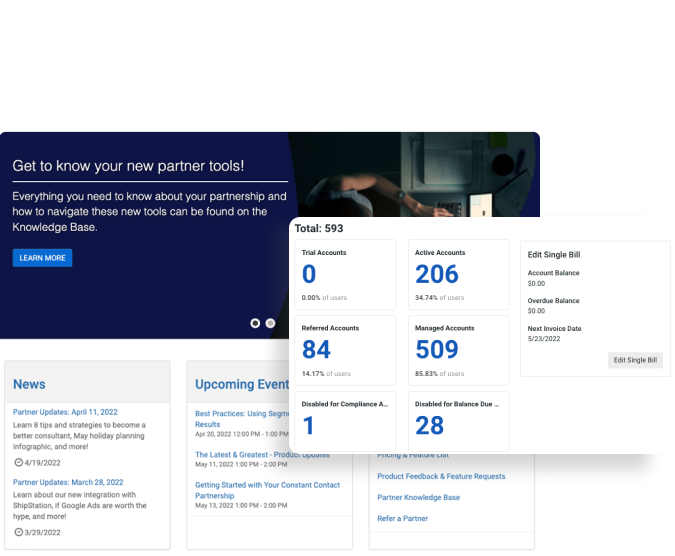This screenshot has height=556, width=675.
Task: Click the Disabled for Compliance card
Action: pos(345,421)
